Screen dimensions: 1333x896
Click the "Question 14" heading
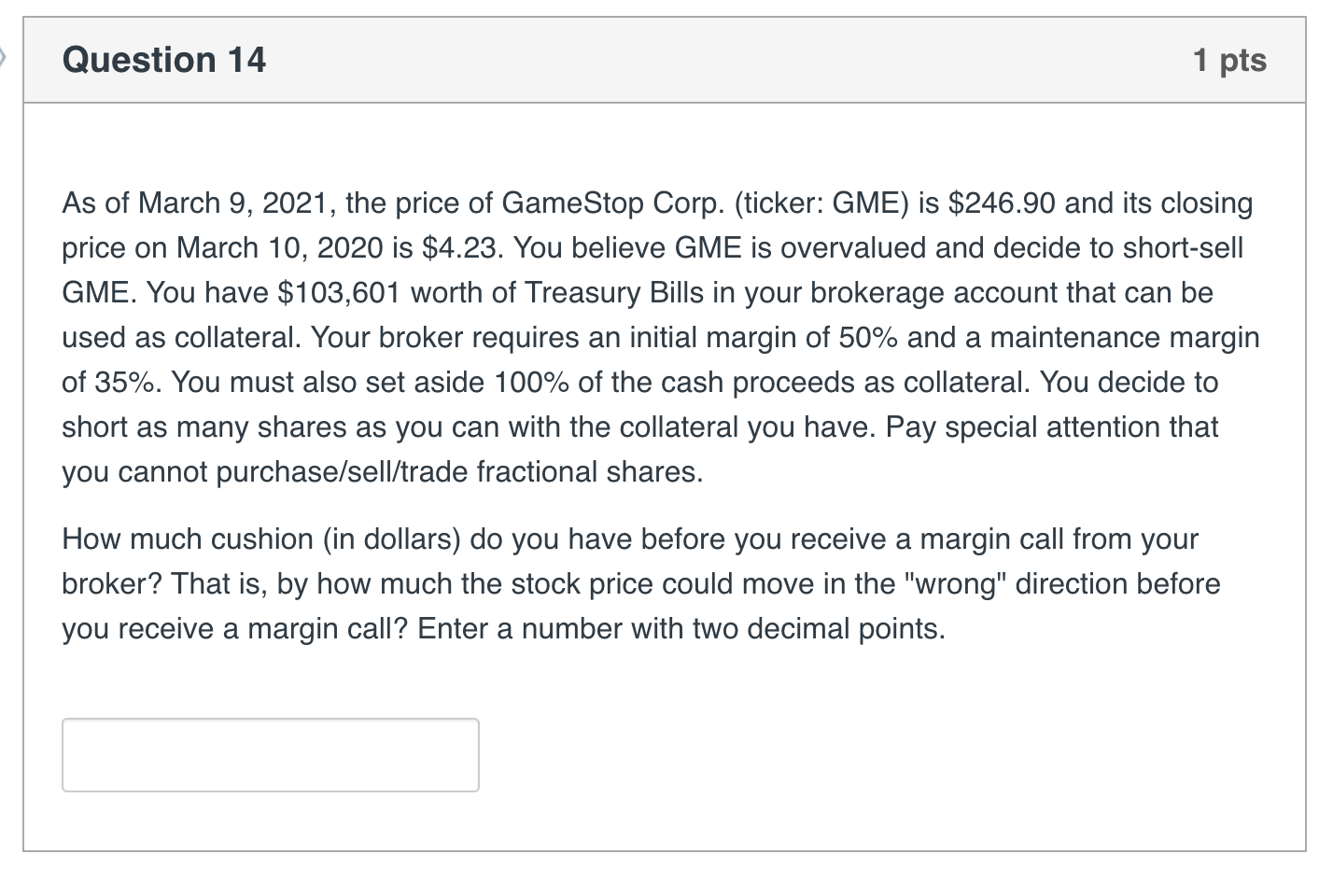163,60
